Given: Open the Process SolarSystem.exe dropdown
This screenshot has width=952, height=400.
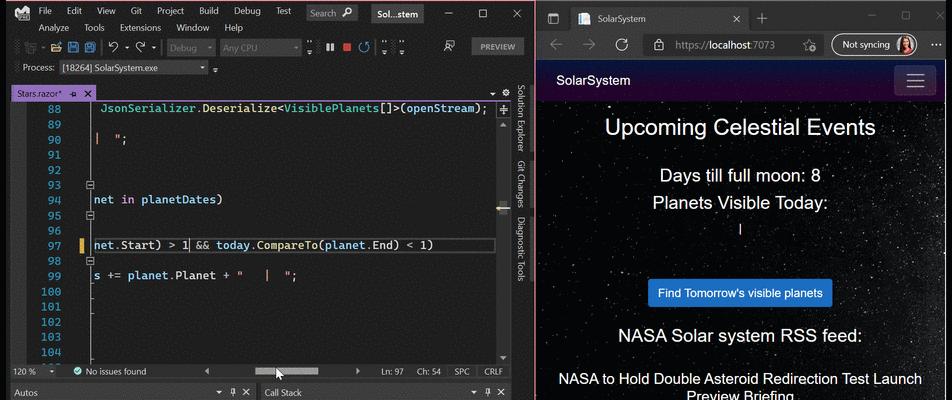Looking at the screenshot, I should click(134, 68).
